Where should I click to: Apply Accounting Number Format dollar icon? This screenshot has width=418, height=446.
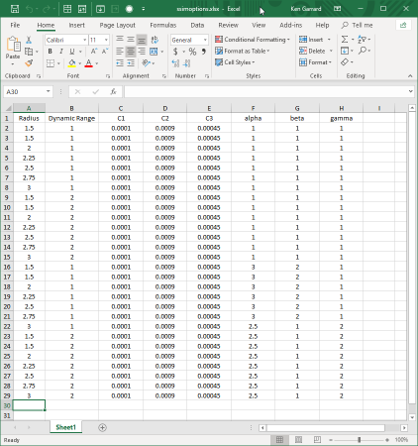[x=175, y=51]
